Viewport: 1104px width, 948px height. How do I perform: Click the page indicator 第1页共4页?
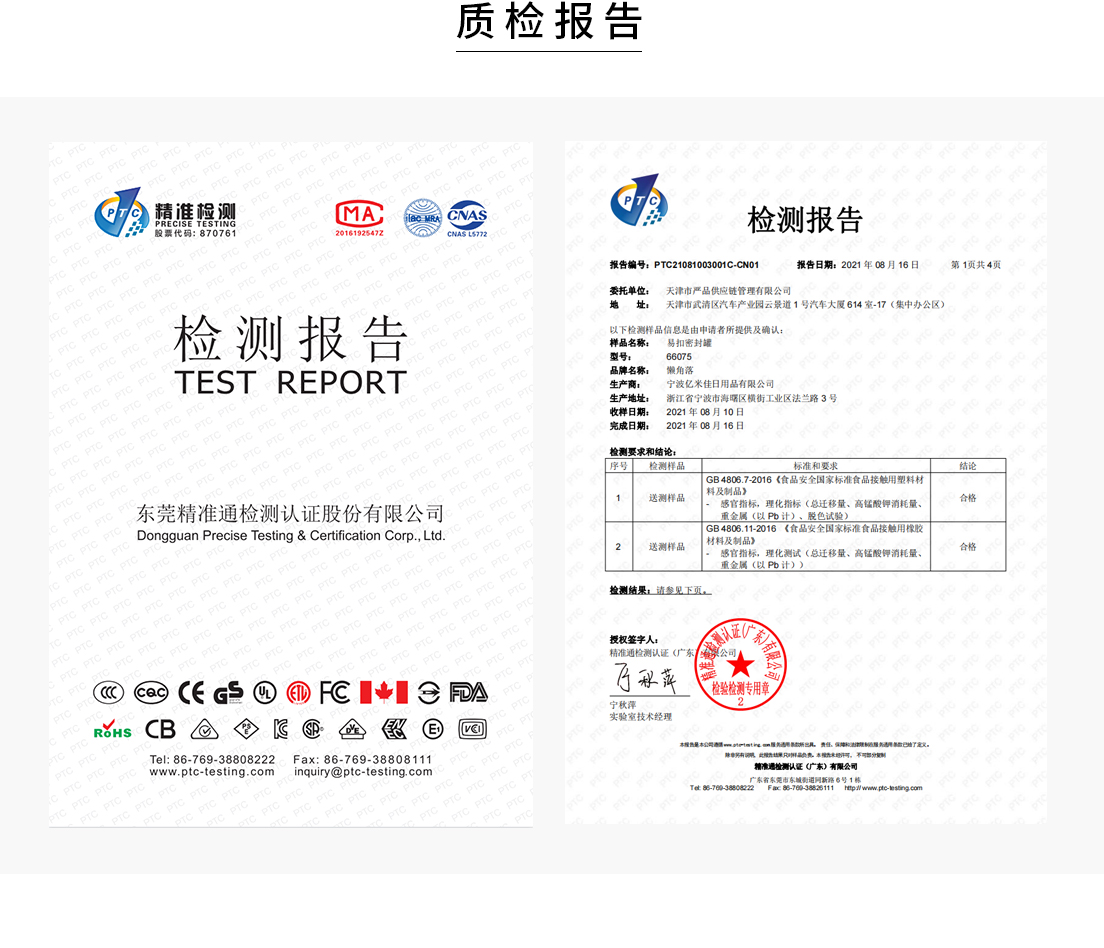pyautogui.click(x=976, y=265)
